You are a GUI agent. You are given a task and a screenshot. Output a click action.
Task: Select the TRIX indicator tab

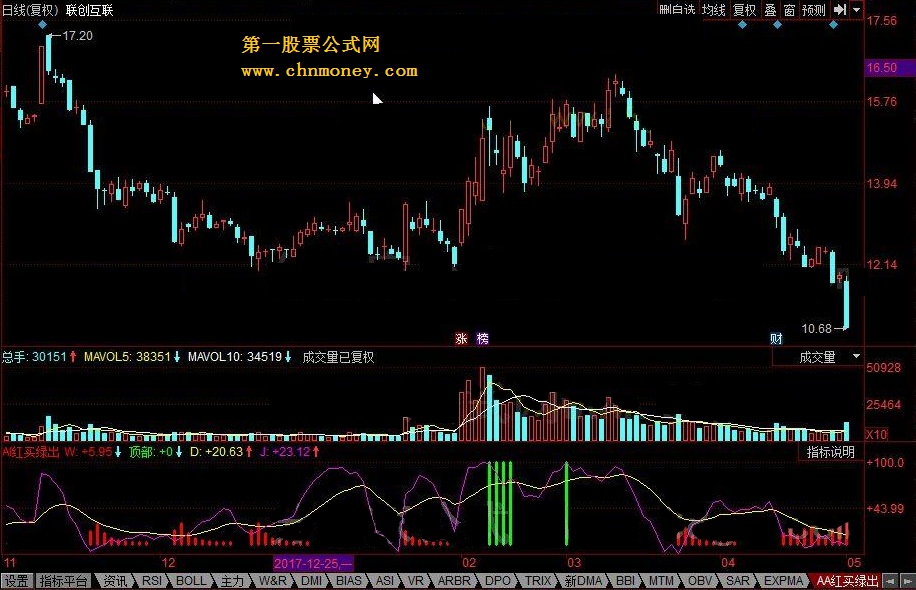click(x=537, y=581)
